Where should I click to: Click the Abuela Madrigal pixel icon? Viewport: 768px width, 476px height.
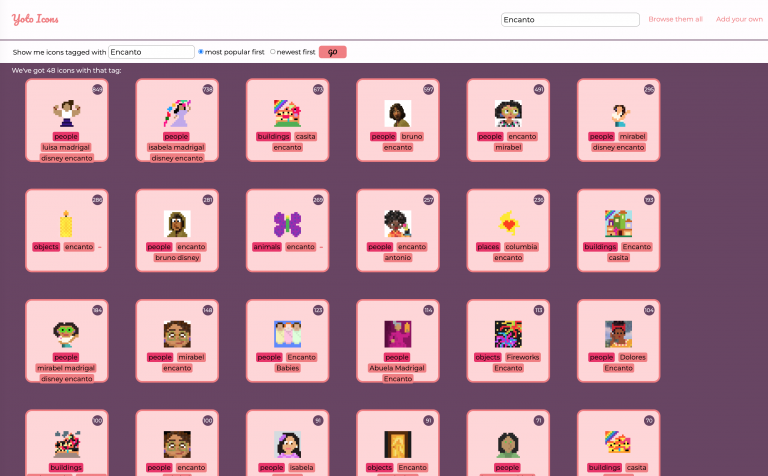point(397,334)
